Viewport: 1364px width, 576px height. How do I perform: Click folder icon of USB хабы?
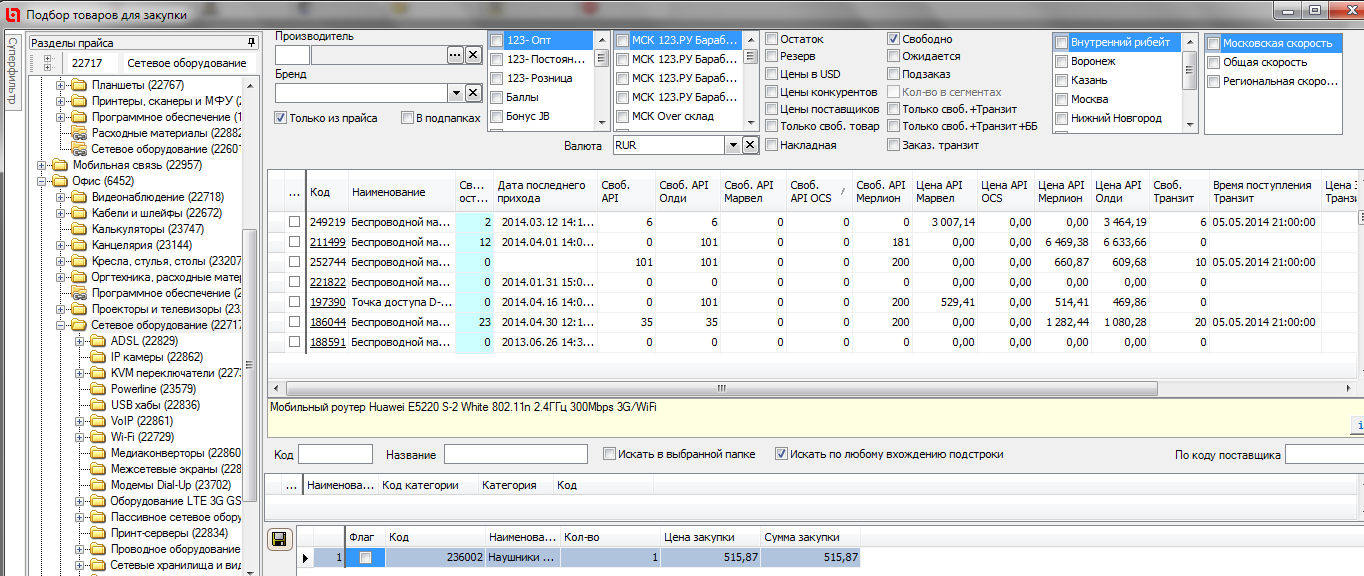point(99,405)
